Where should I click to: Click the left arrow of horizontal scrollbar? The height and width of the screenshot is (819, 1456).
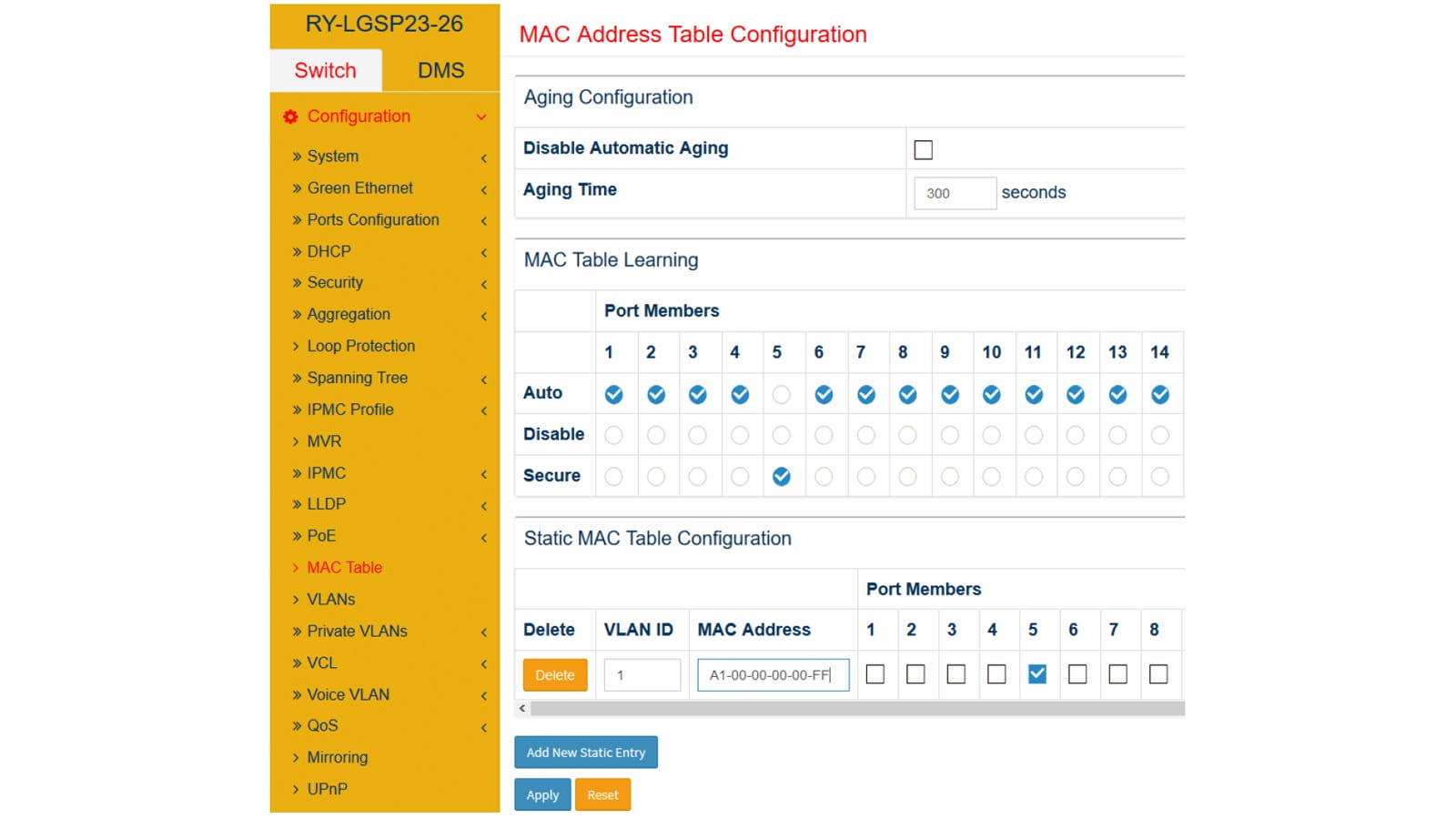click(522, 708)
